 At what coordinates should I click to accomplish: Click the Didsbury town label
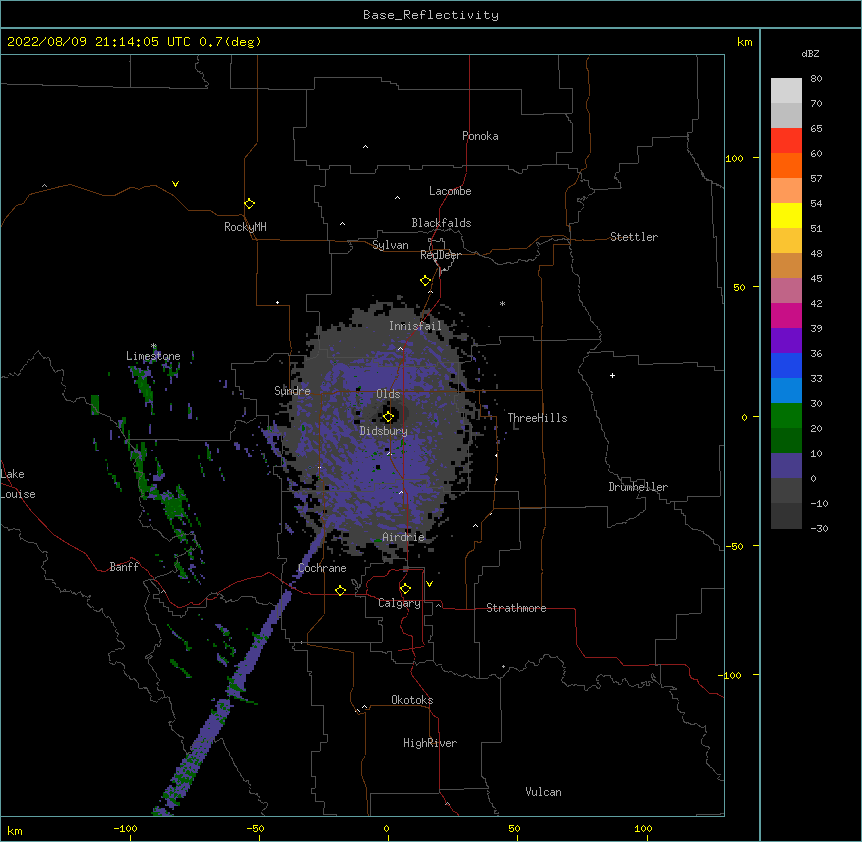(384, 431)
